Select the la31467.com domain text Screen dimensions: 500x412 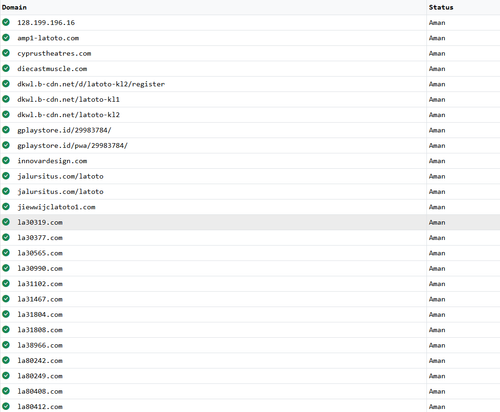[40, 299]
